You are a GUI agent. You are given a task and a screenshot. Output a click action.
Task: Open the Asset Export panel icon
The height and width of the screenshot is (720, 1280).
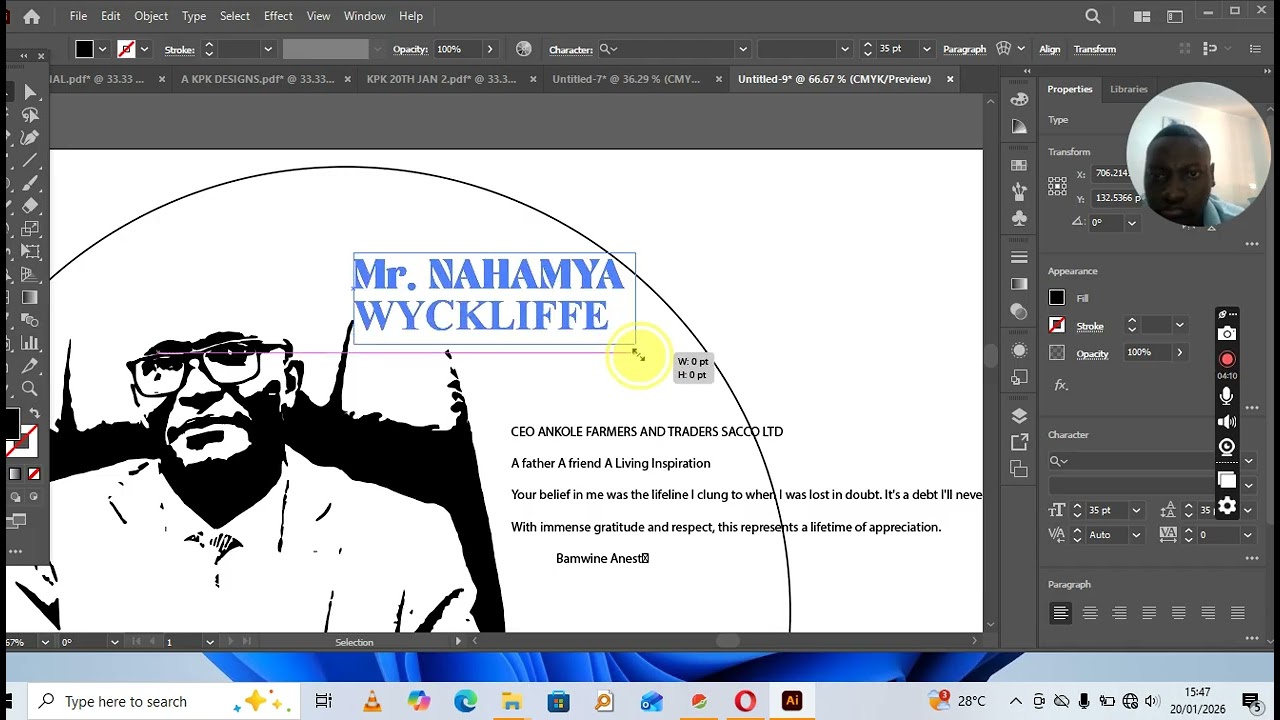pyautogui.click(x=1019, y=442)
